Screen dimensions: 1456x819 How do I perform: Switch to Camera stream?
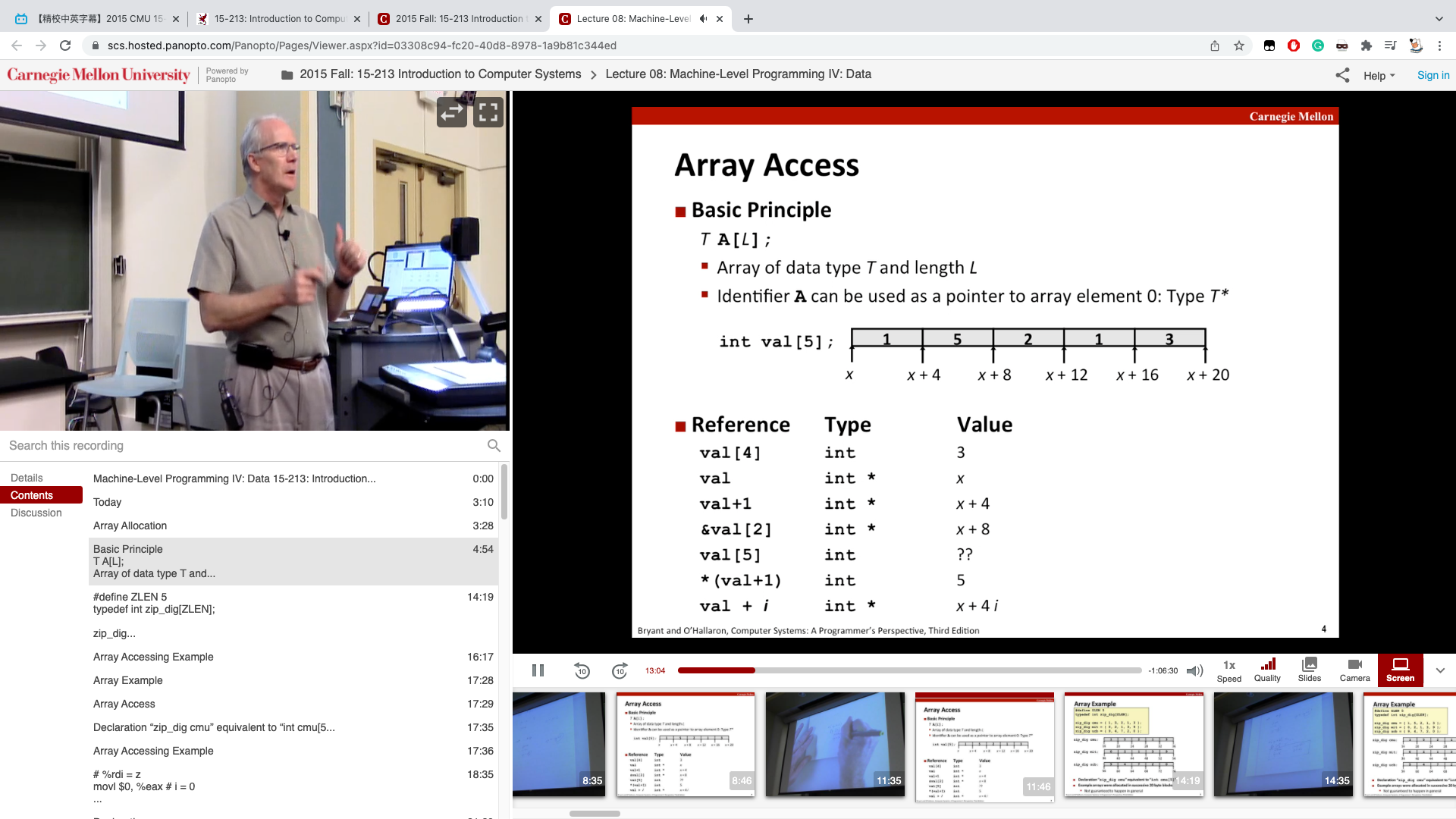click(1354, 670)
